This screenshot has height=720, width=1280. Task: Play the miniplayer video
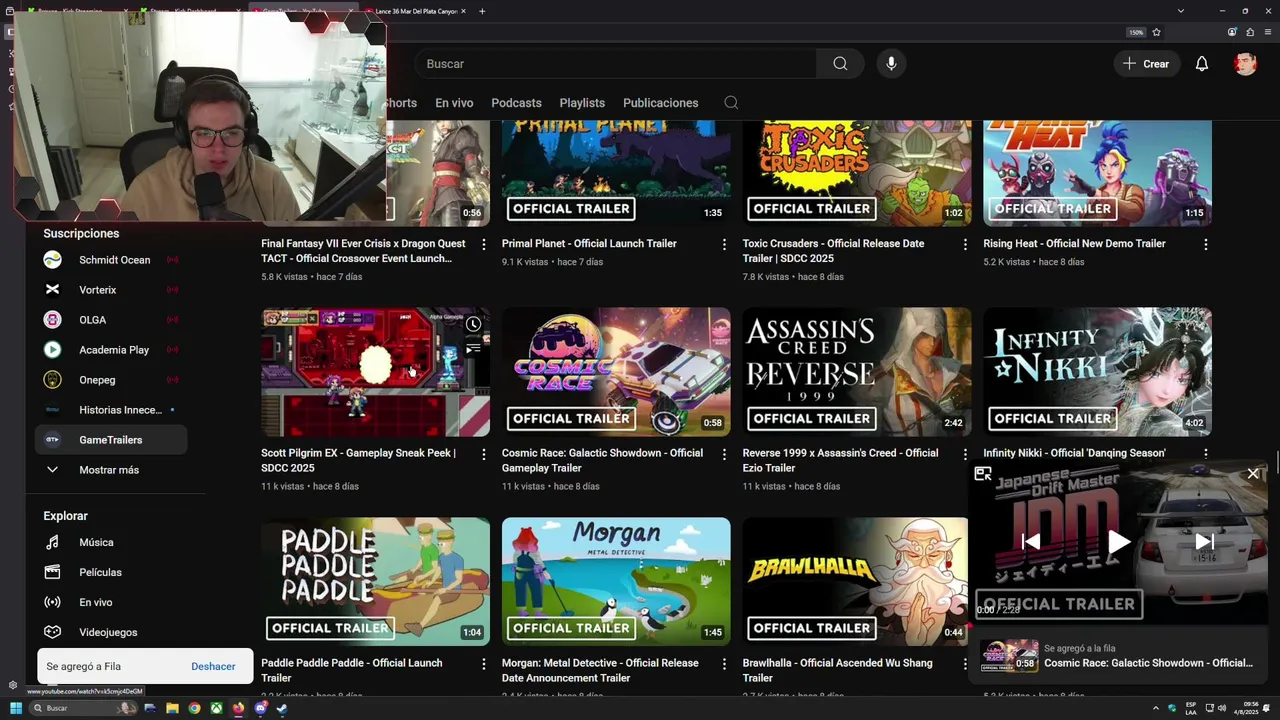coord(1119,542)
